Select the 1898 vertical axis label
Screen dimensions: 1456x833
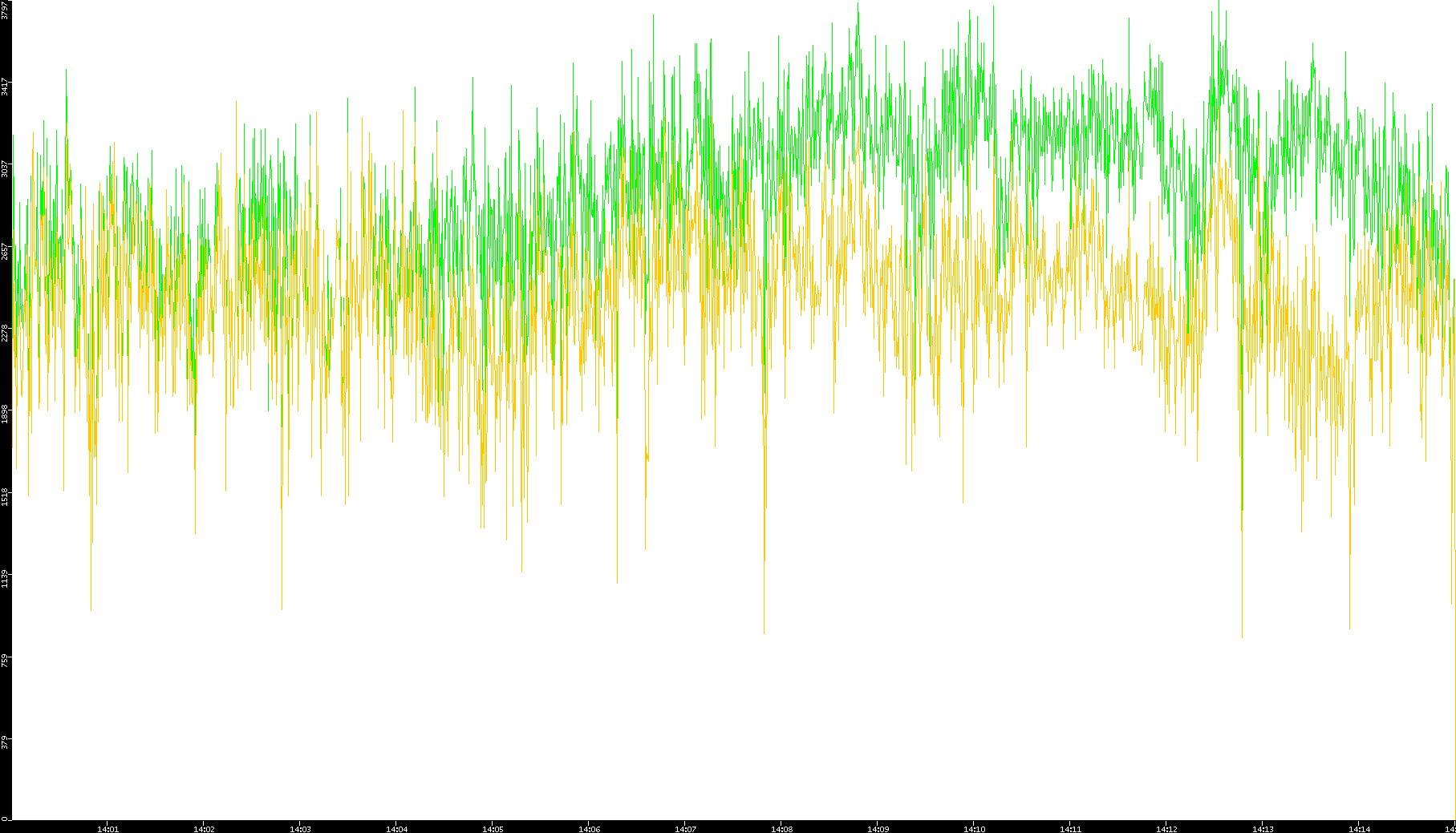(6, 414)
